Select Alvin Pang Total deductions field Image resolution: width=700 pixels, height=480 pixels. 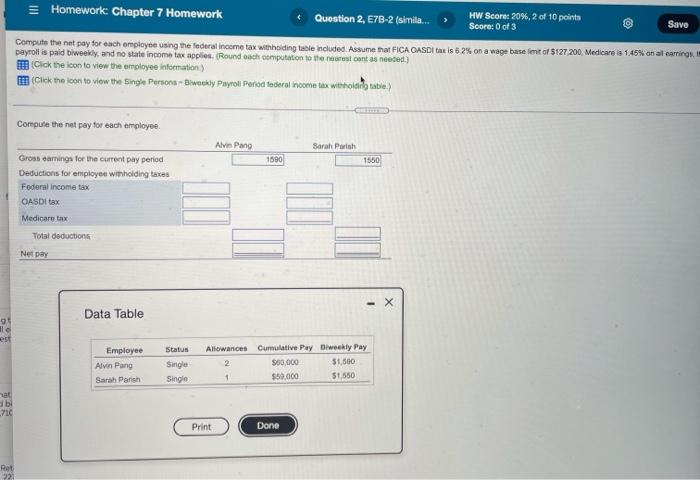pos(258,235)
